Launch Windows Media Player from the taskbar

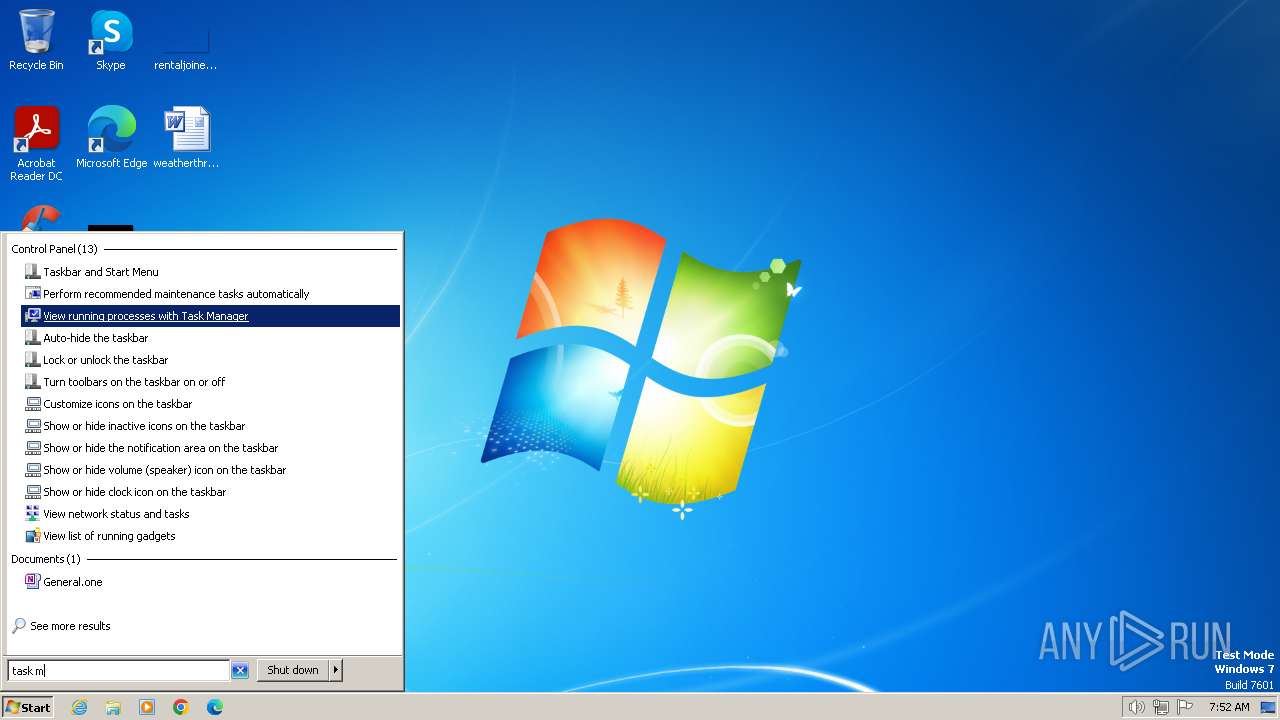pos(147,707)
